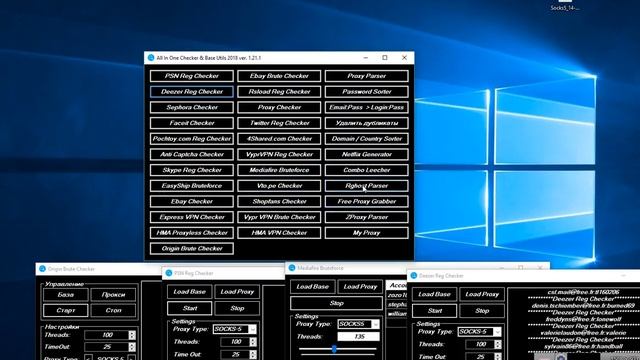Open VyprVPN Reg Checker
The width and height of the screenshot is (640, 360).
[x=279, y=154]
